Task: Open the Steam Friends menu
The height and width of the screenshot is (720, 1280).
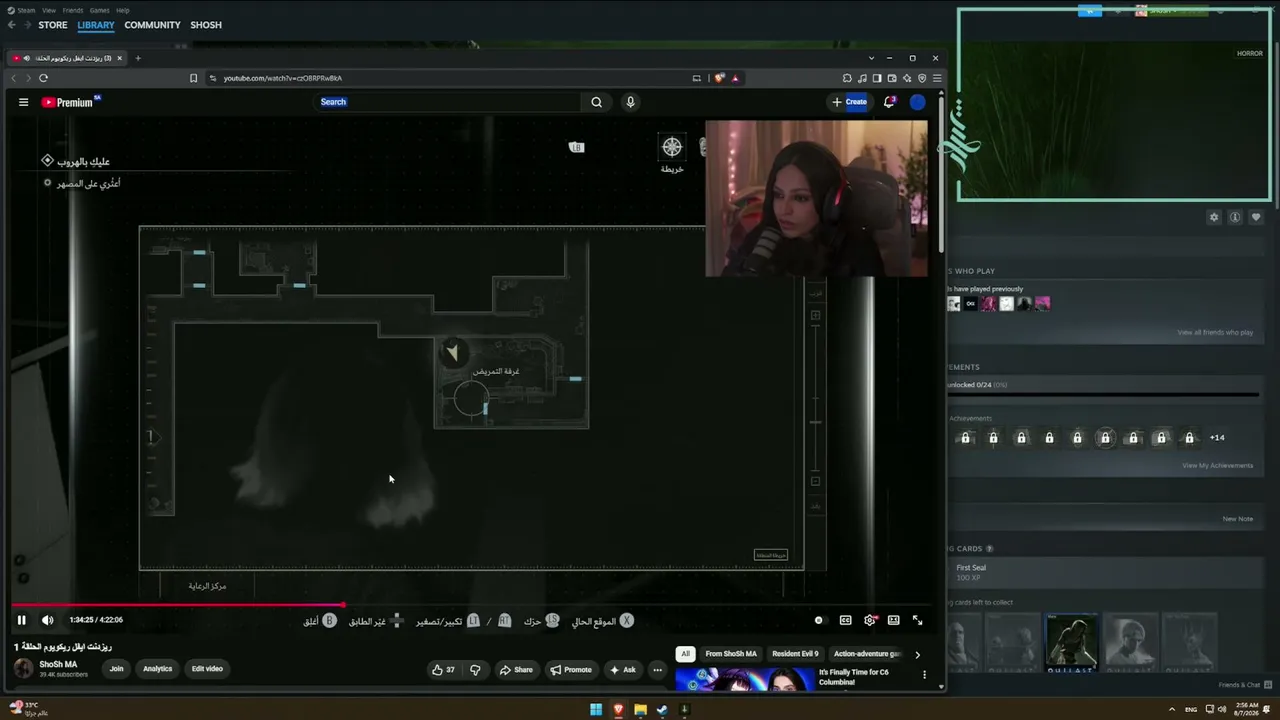Action: coord(73,10)
